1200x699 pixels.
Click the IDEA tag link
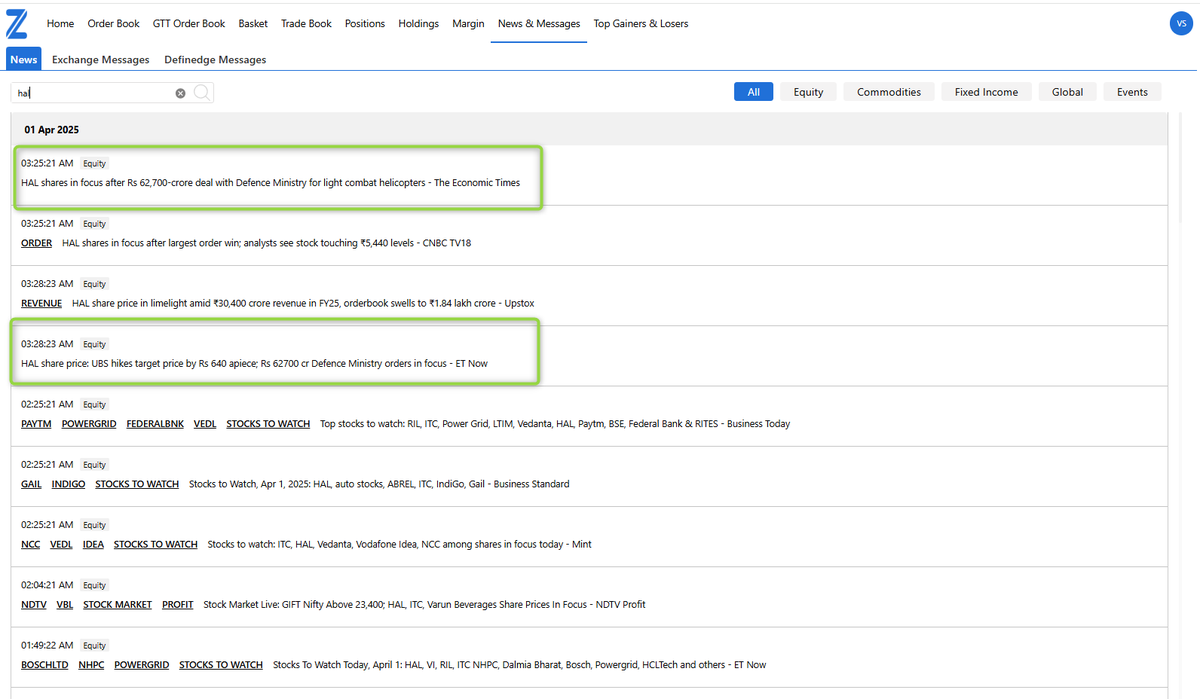[93, 544]
